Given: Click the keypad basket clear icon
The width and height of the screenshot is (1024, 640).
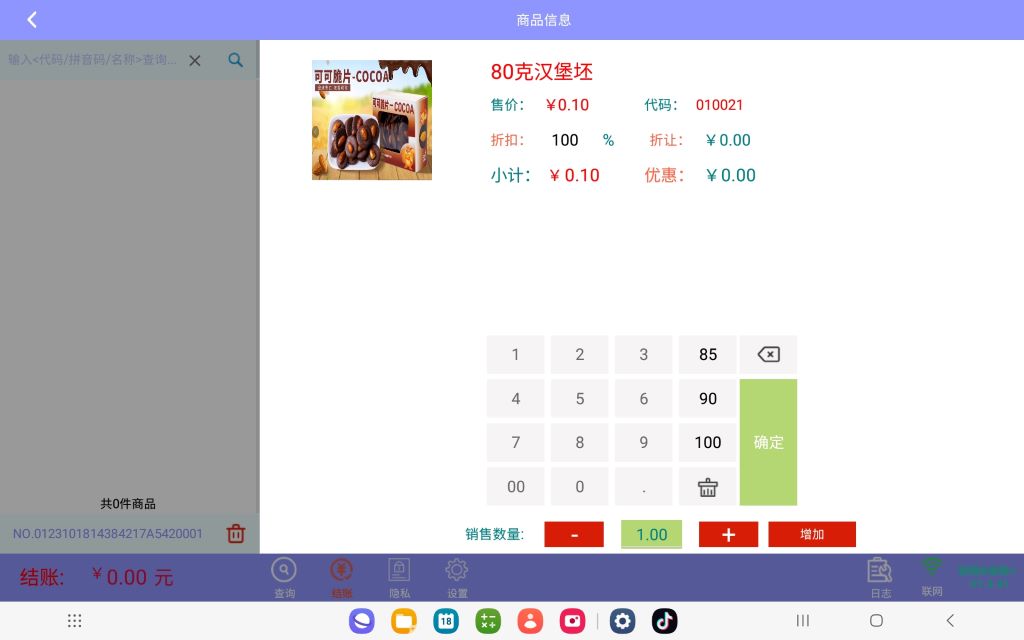Looking at the screenshot, I should pos(708,487).
